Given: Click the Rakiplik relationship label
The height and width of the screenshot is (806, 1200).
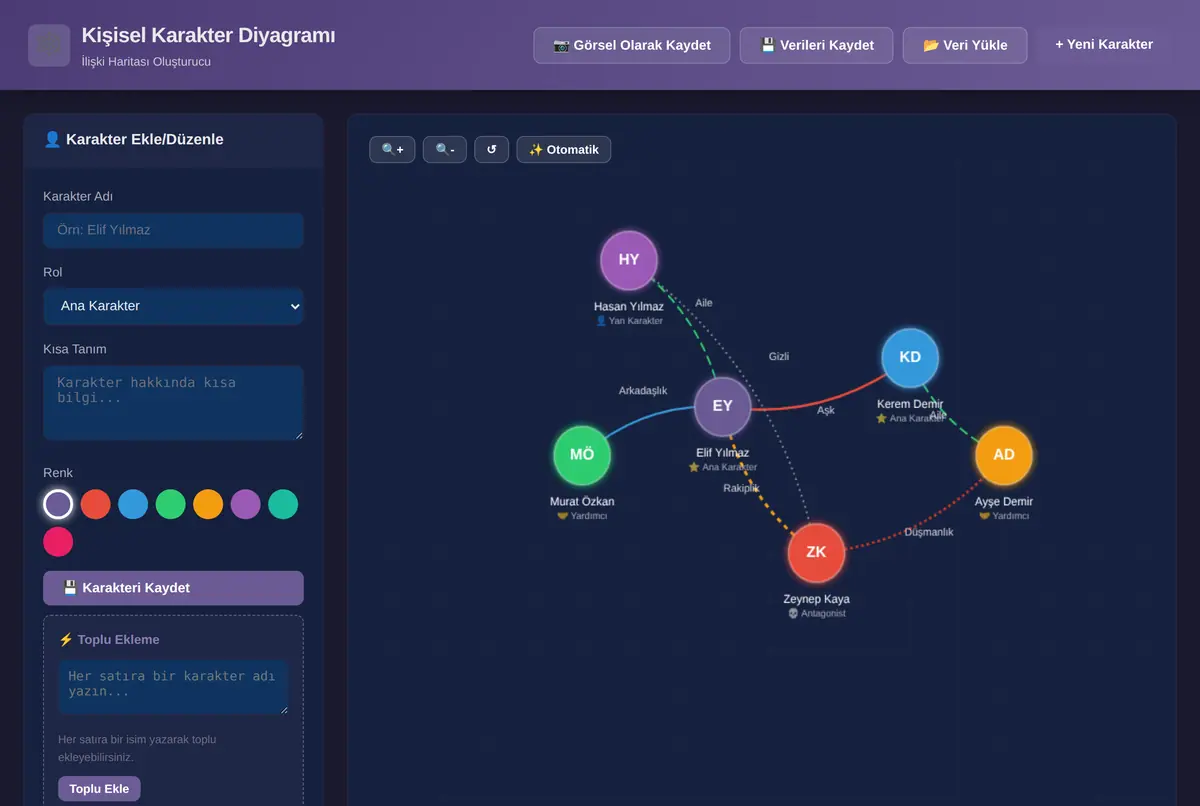Looking at the screenshot, I should point(742,488).
